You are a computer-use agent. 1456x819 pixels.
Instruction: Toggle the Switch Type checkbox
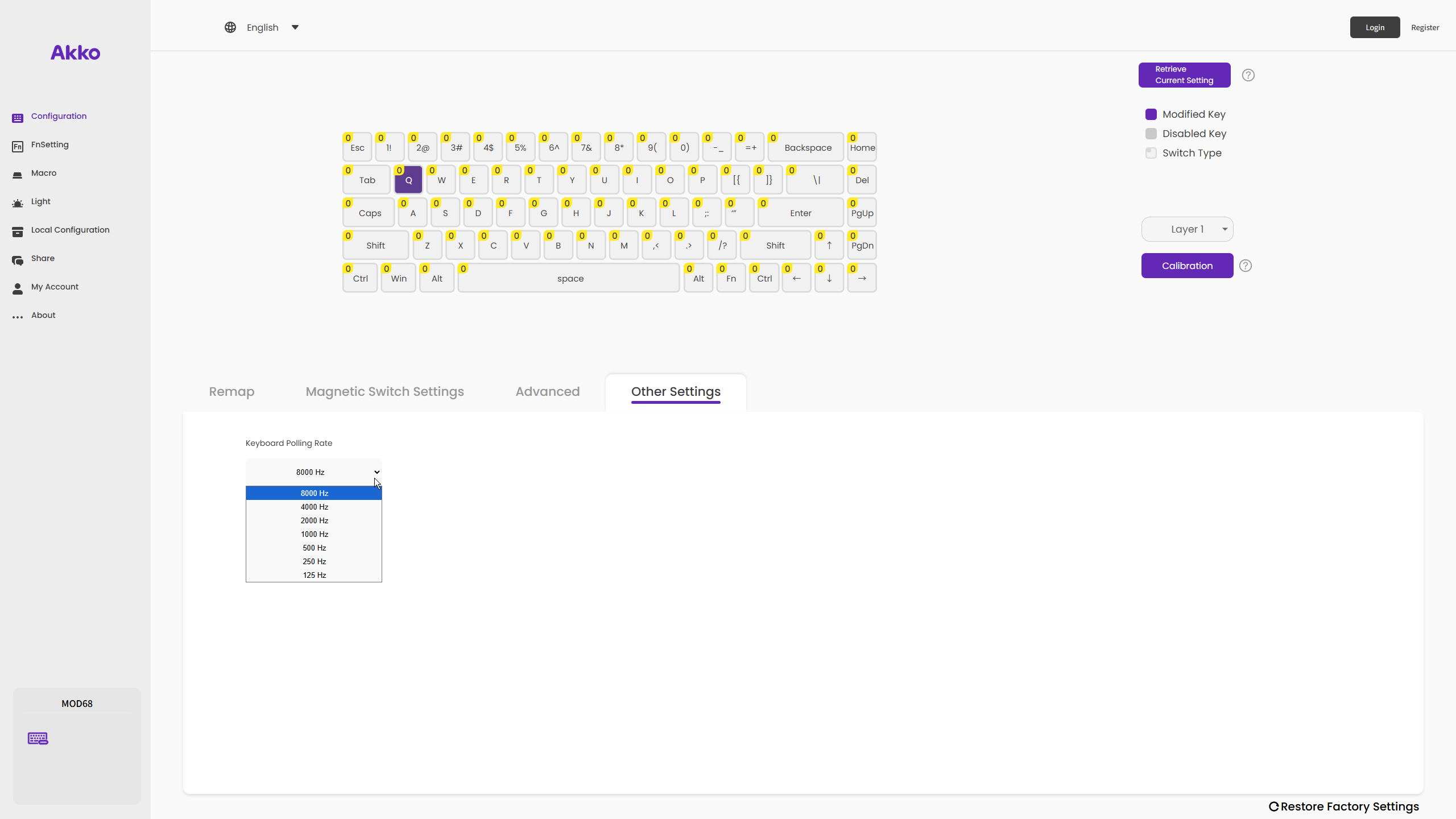point(1151,153)
